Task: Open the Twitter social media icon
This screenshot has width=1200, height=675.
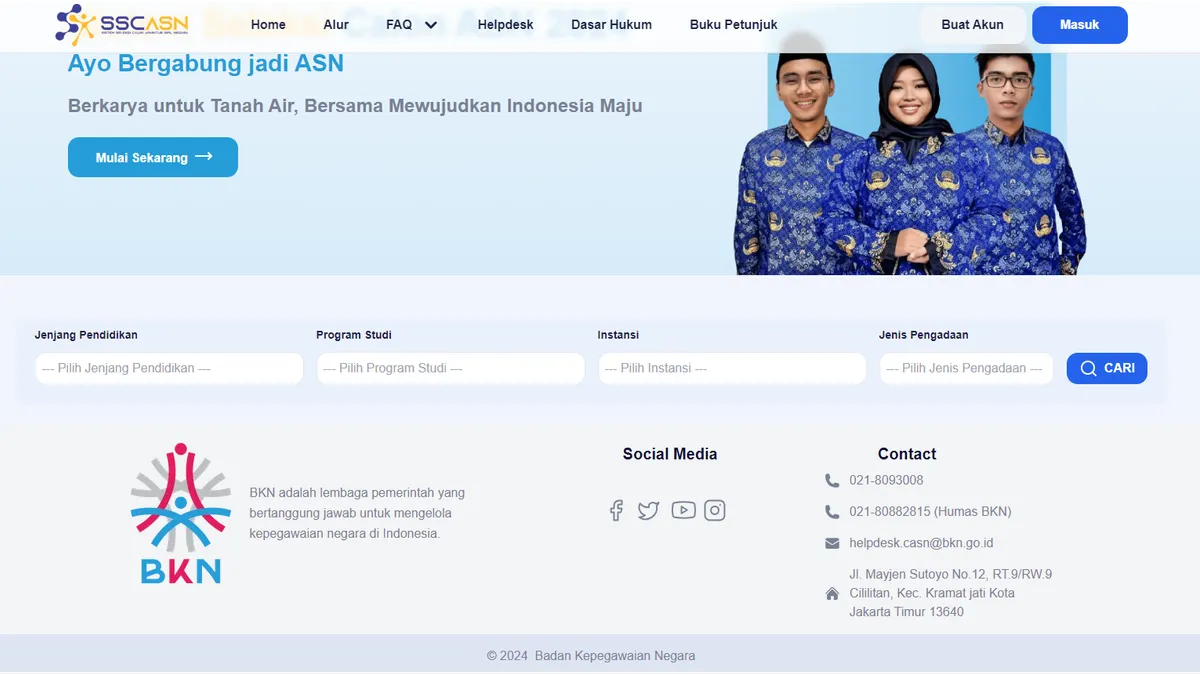Action: [649, 510]
